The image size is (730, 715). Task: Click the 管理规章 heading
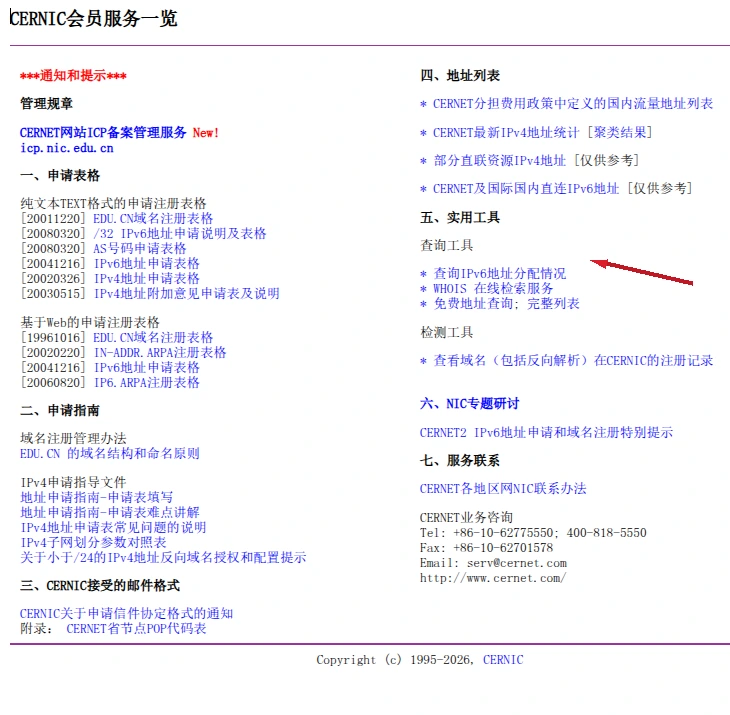pos(47,104)
